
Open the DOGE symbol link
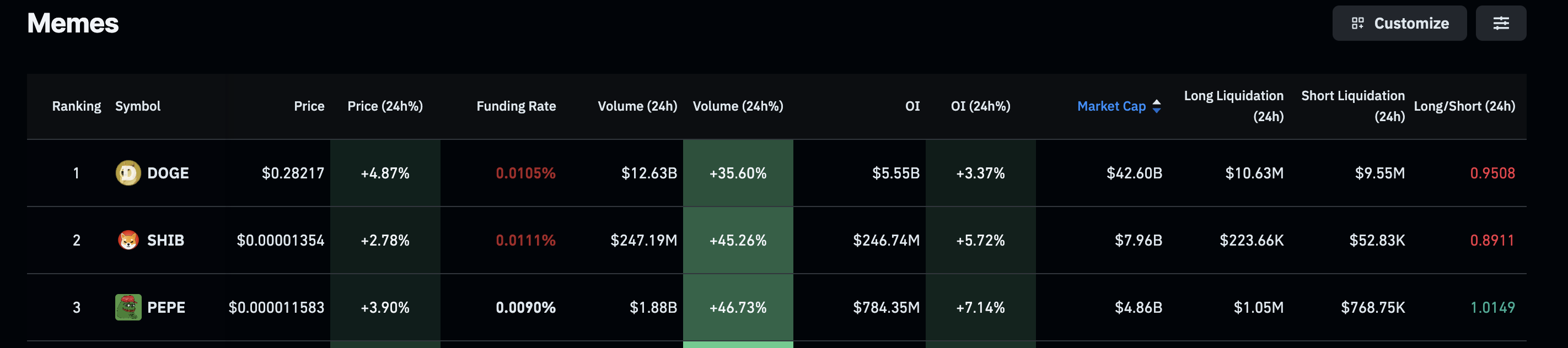(168, 173)
